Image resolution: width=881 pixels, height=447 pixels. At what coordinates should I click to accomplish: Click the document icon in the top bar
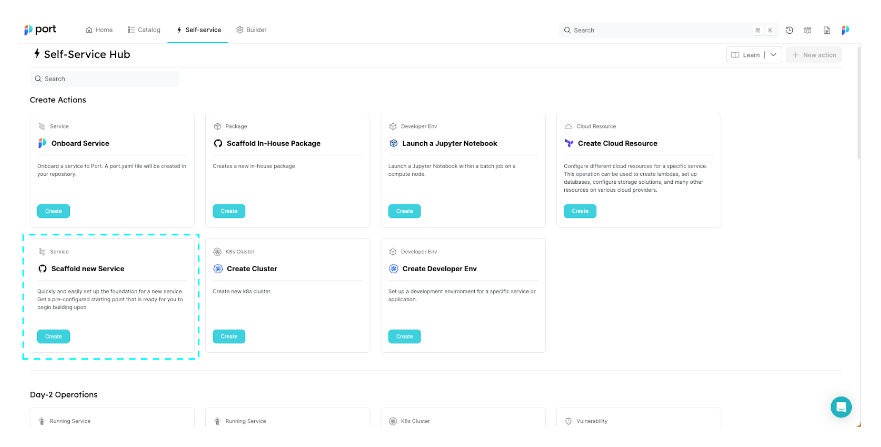(827, 30)
